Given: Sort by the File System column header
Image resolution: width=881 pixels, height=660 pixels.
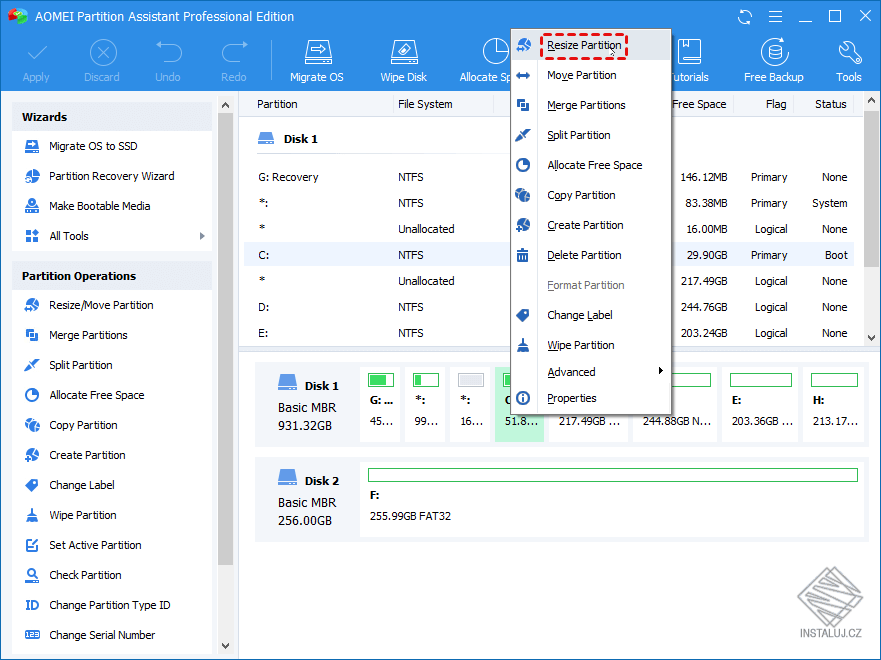Looking at the screenshot, I should [425, 104].
